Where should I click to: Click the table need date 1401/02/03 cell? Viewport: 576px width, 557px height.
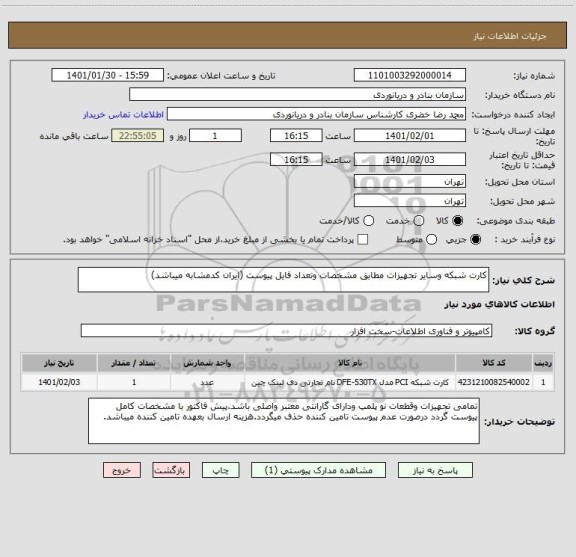59,382
